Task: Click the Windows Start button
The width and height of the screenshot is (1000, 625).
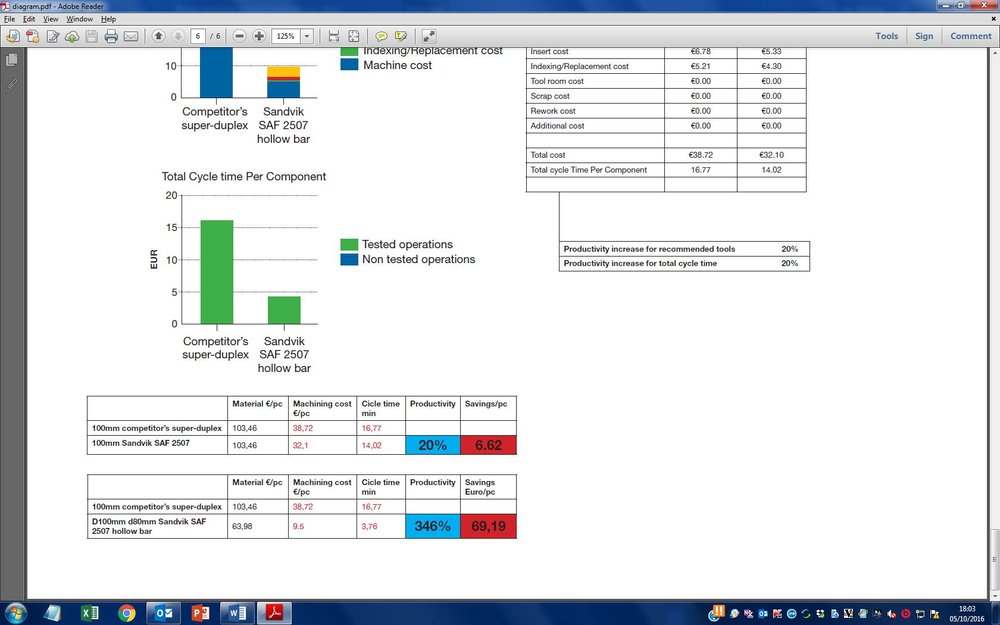Action: [x=15, y=614]
